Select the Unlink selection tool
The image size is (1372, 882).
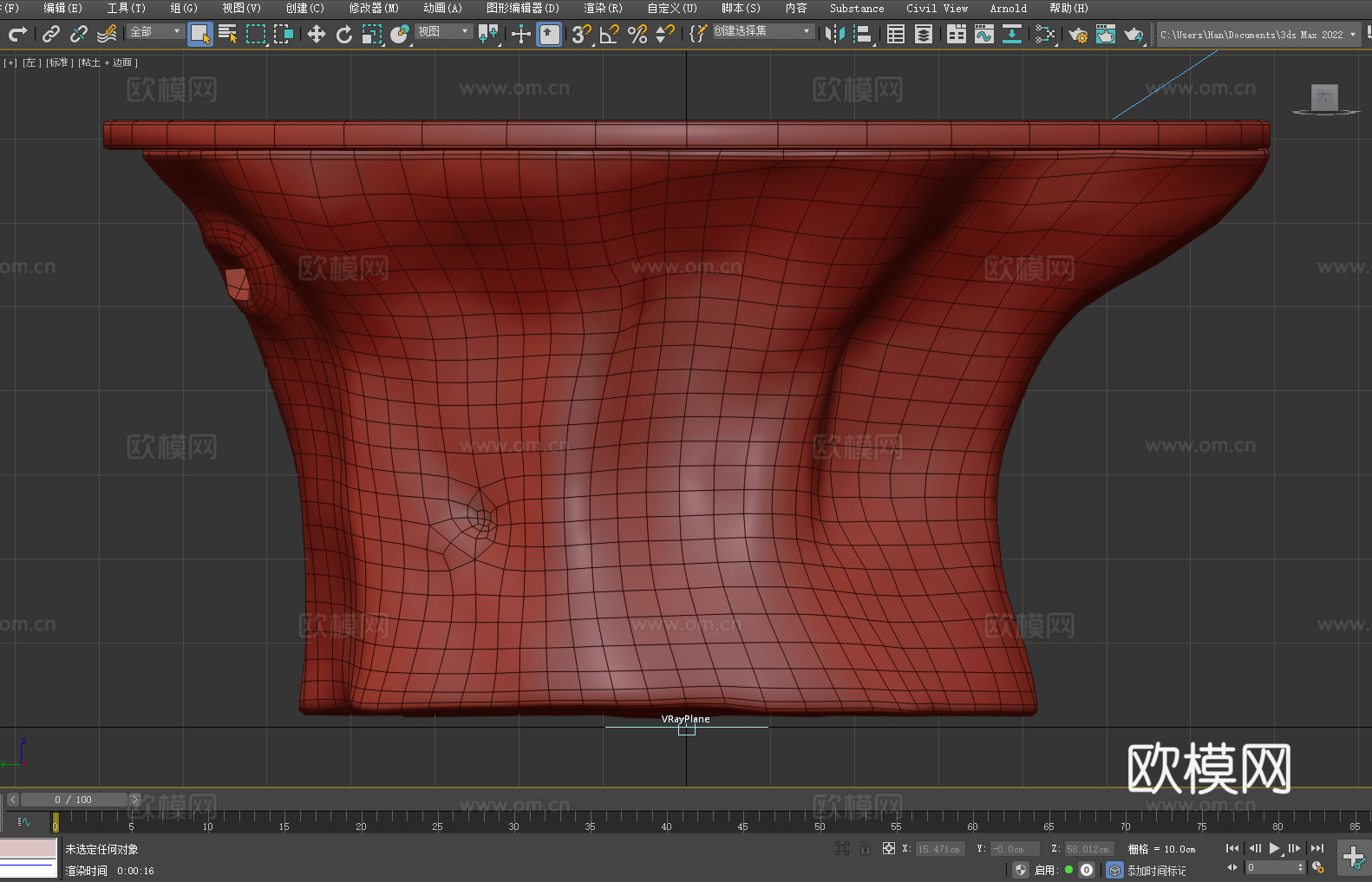tap(79, 34)
